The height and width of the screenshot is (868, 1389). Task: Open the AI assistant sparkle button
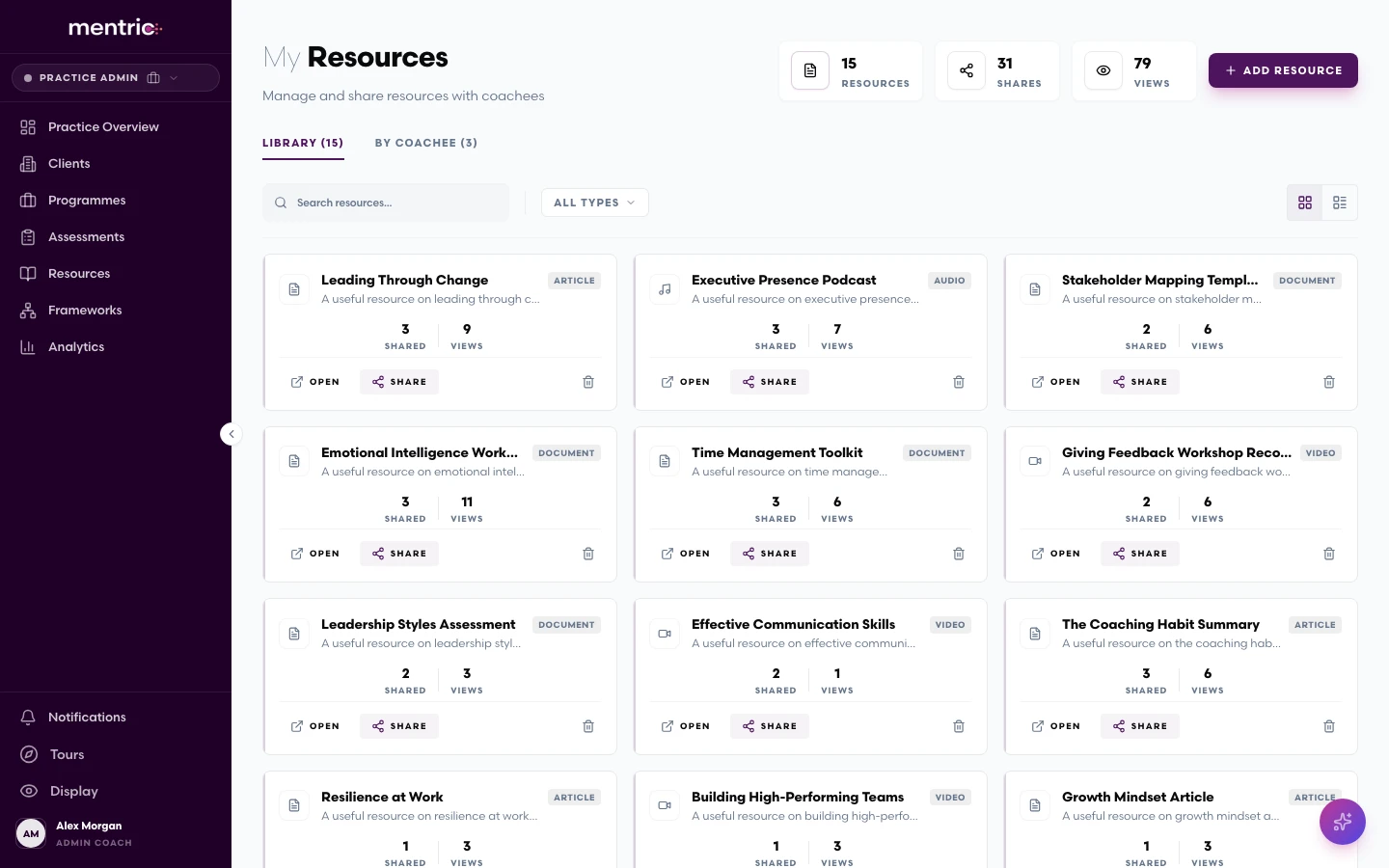pyautogui.click(x=1343, y=822)
